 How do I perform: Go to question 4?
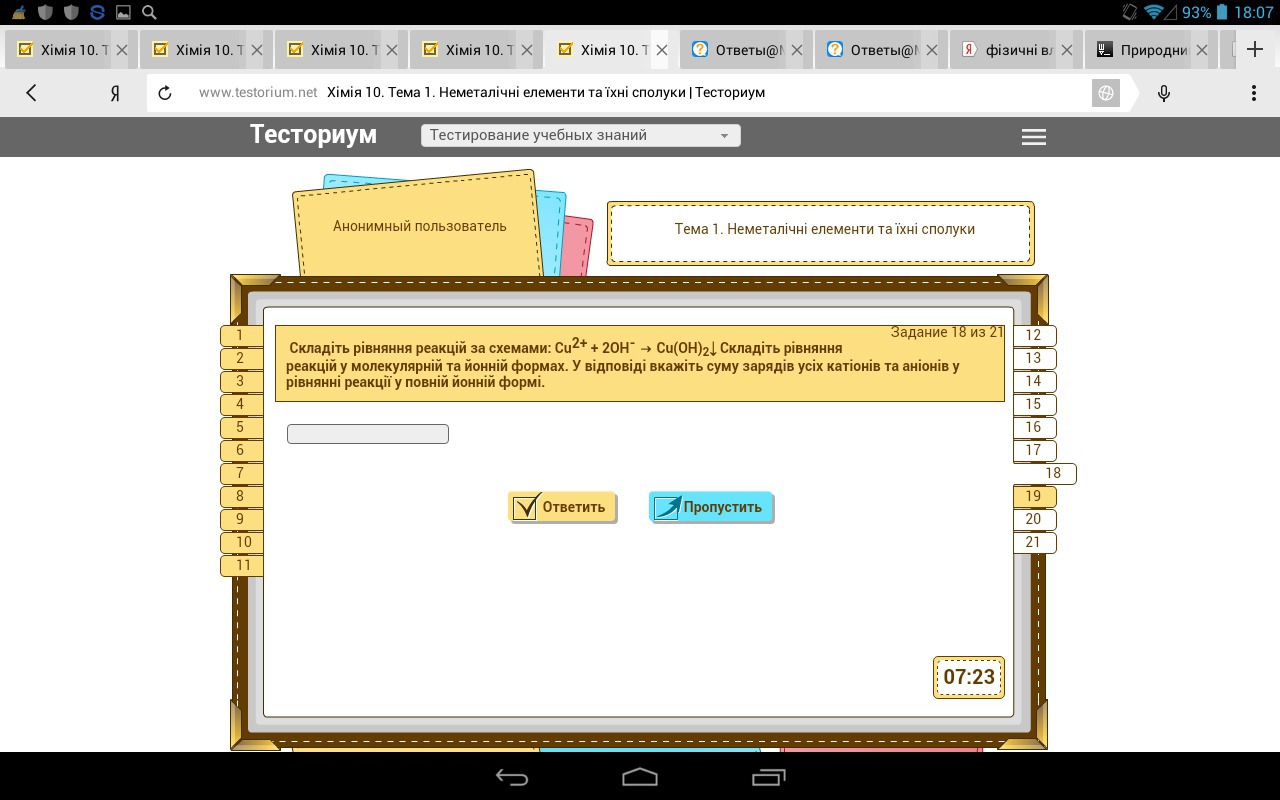(240, 404)
